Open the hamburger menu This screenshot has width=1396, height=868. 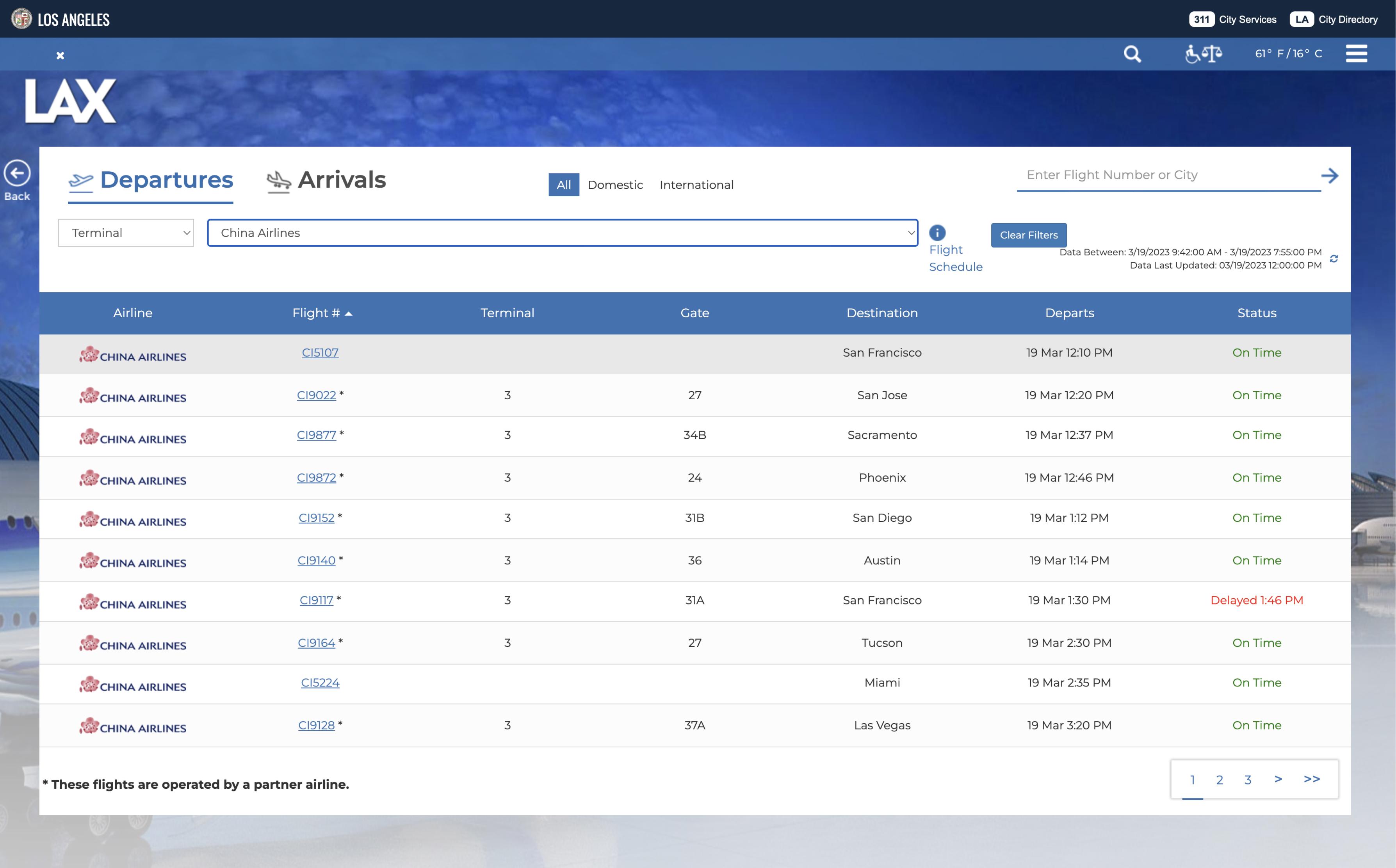click(x=1356, y=53)
